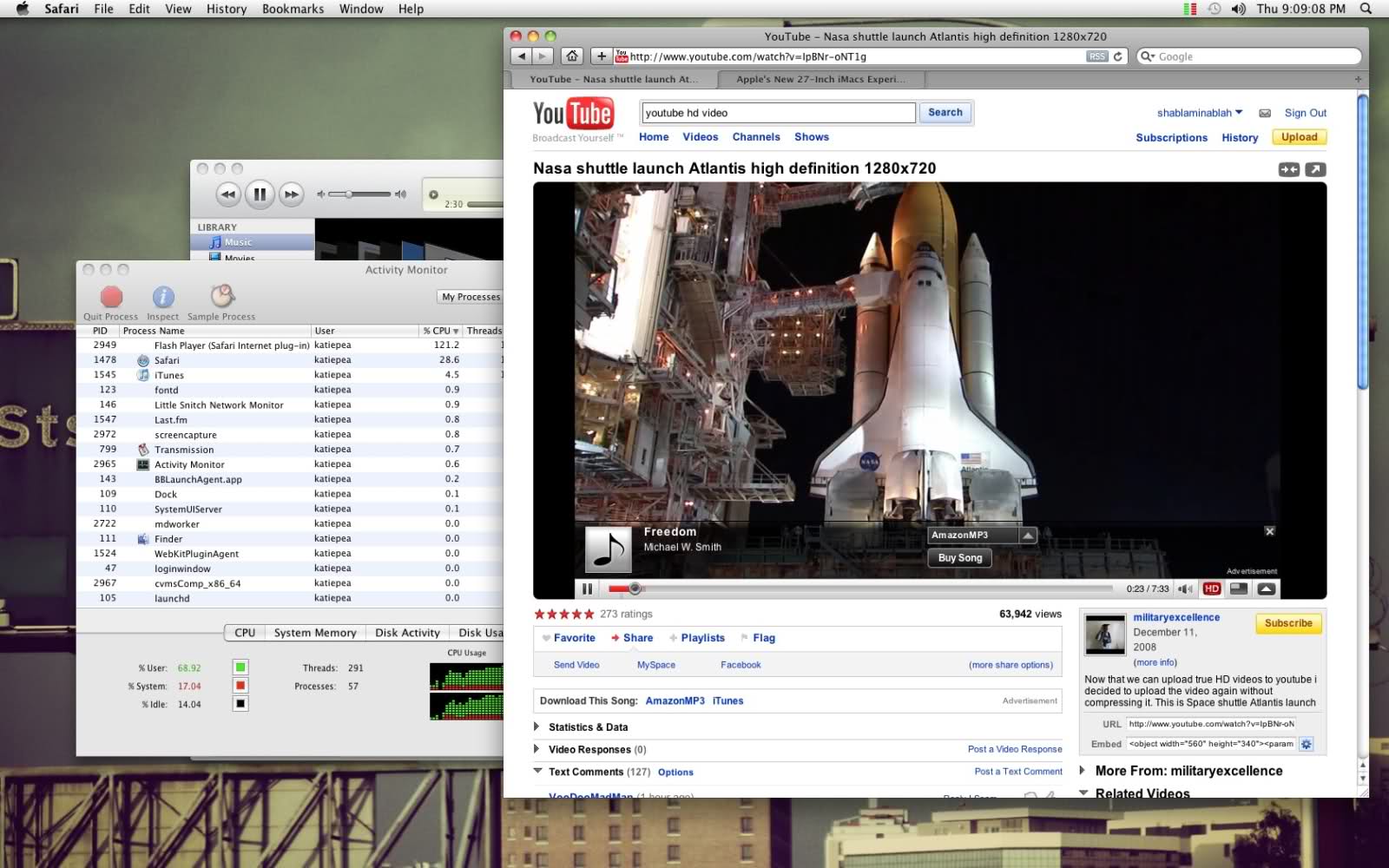Open video in new window via arrow icon
The height and width of the screenshot is (868, 1389).
tap(1315, 169)
